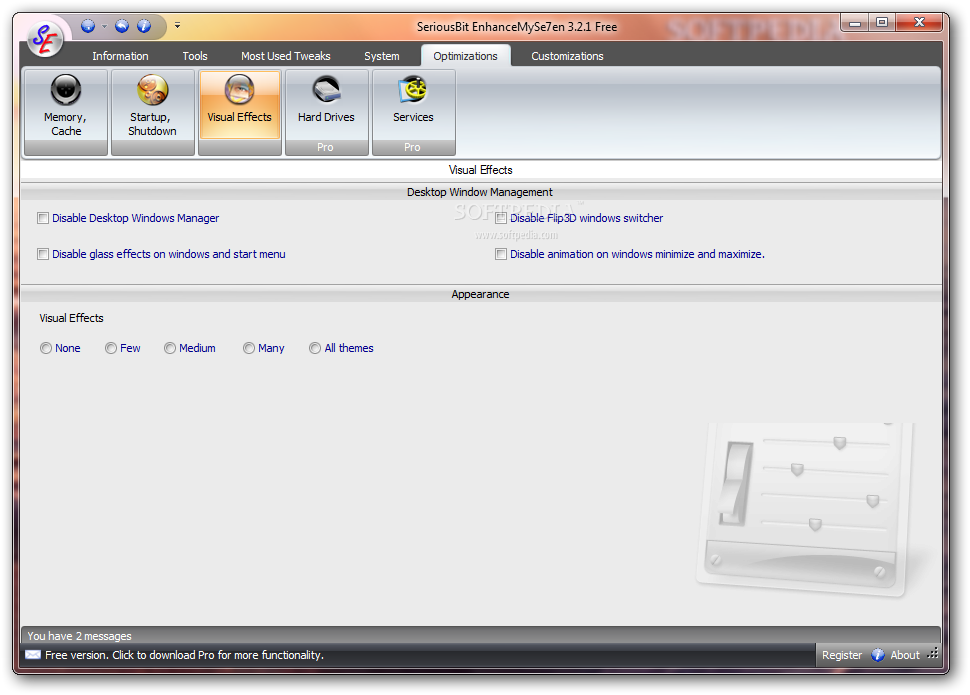The image size is (970, 695).
Task: Select the Visual Effects ribbon button
Action: (x=239, y=112)
